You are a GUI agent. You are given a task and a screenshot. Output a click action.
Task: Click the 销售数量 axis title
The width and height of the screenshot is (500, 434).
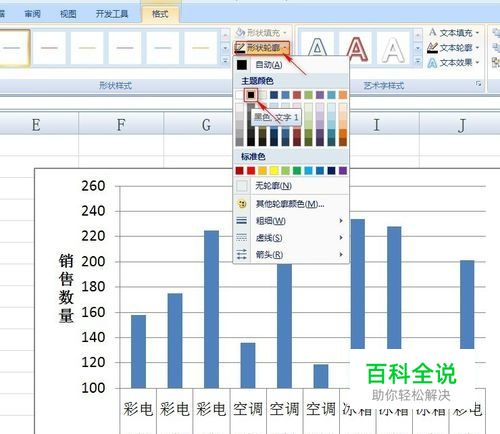click(66, 288)
